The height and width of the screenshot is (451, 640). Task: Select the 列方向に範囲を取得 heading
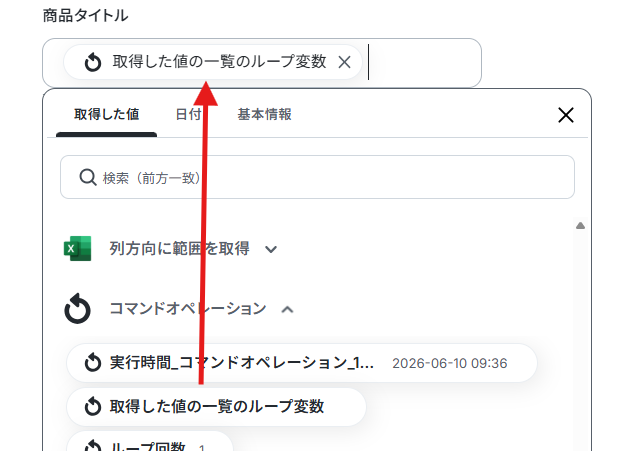click(179, 249)
